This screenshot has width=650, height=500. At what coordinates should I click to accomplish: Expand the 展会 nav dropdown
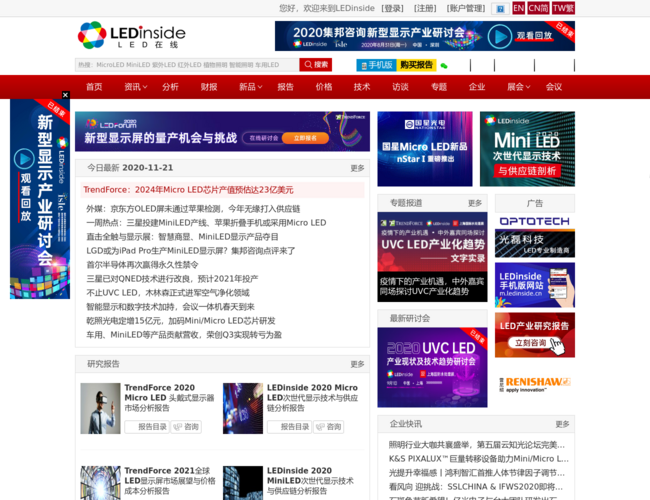click(x=519, y=87)
